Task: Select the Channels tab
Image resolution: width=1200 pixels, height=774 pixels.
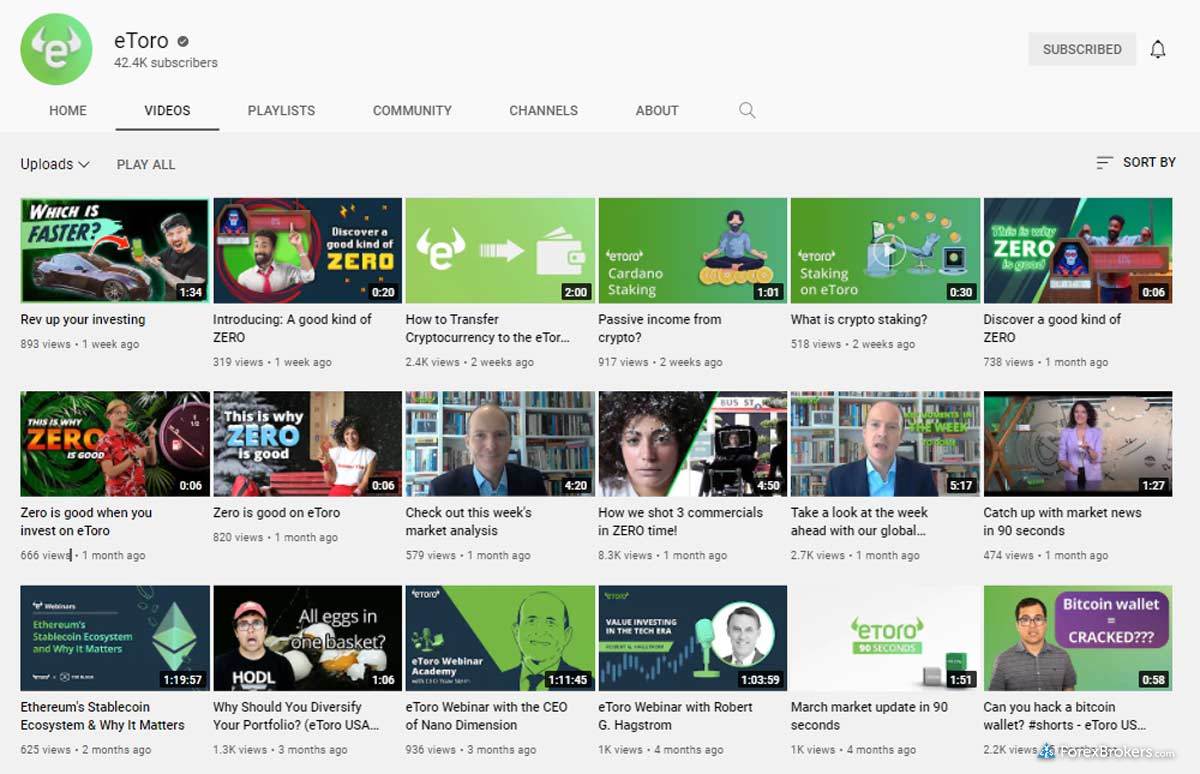Action: [x=543, y=110]
